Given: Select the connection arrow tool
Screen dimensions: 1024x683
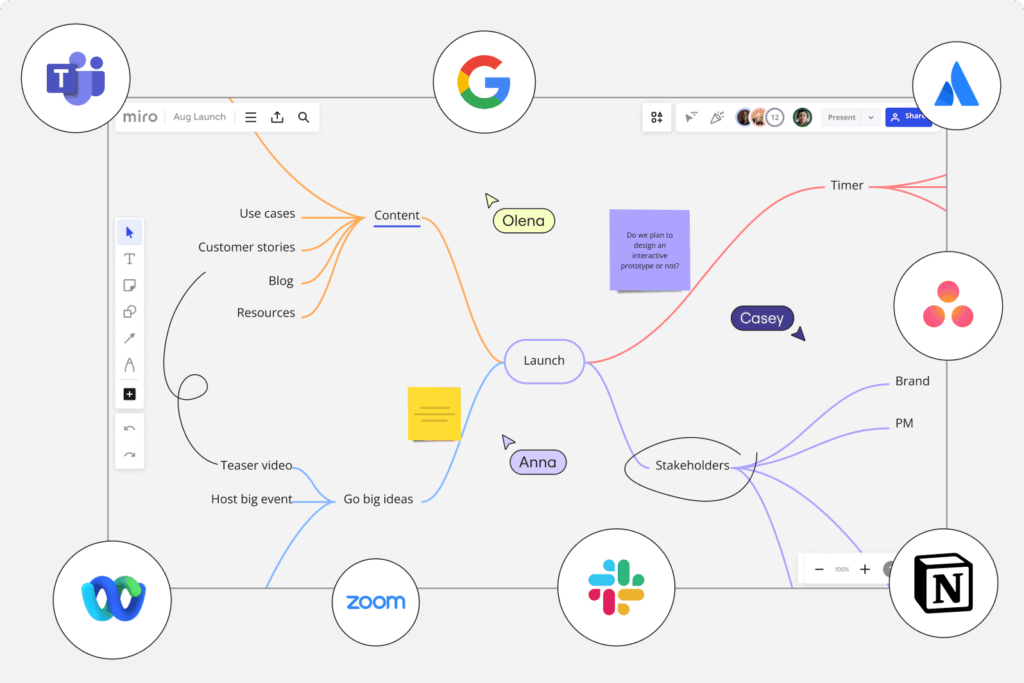Looking at the screenshot, I should [129, 339].
